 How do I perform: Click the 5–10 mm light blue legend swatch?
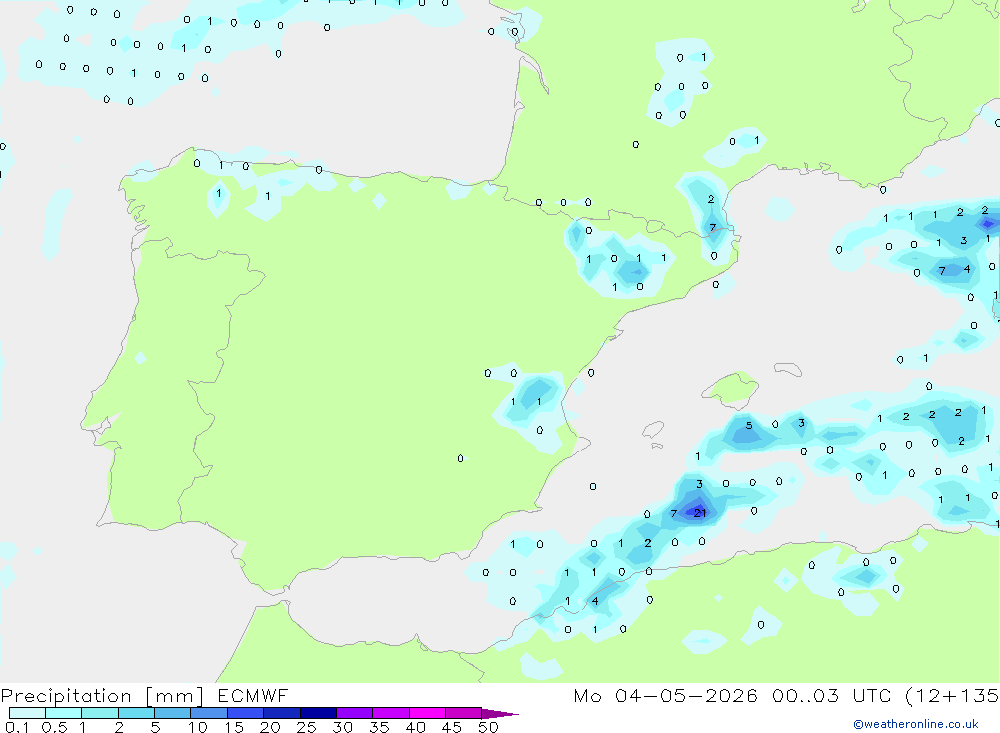[x=173, y=713]
